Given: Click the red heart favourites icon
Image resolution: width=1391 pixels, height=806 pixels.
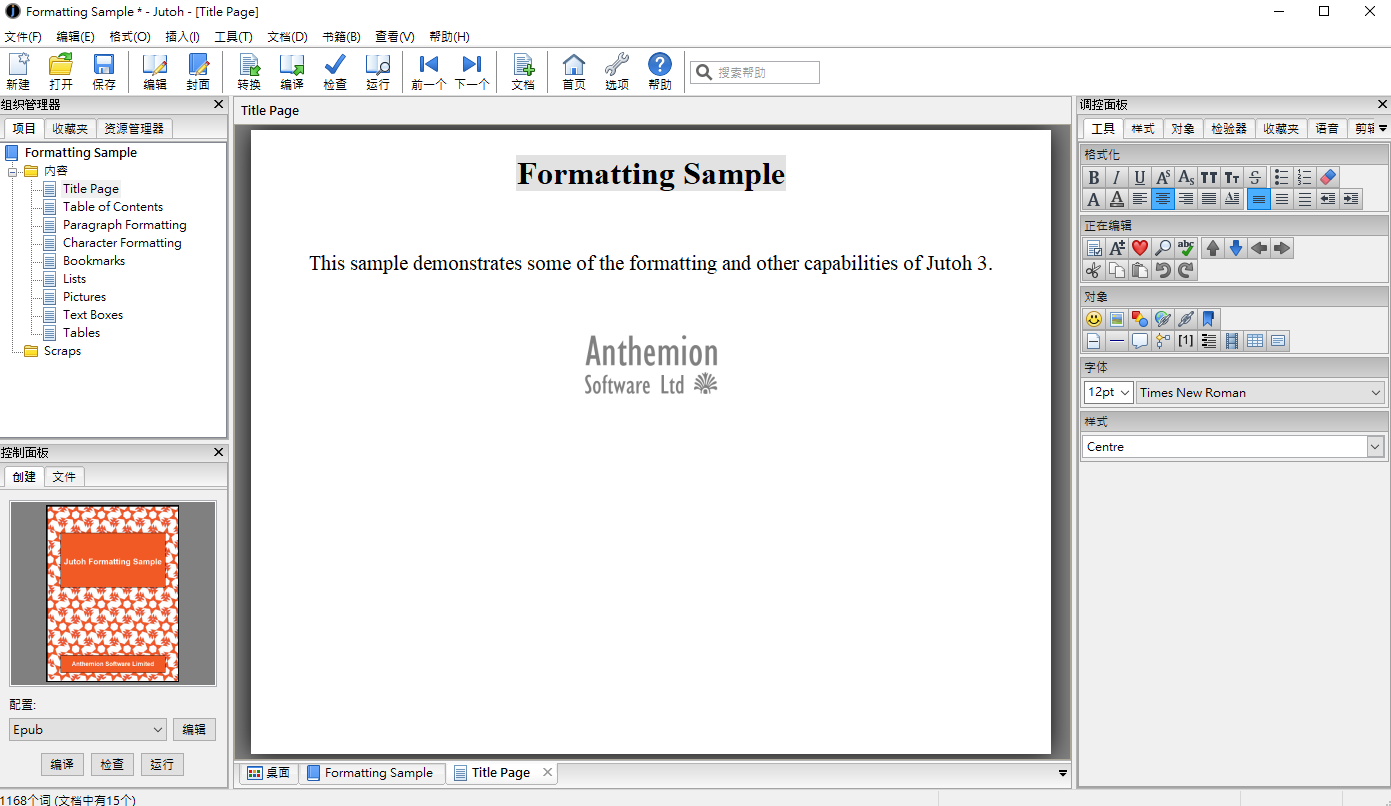Looking at the screenshot, I should click(1140, 248).
